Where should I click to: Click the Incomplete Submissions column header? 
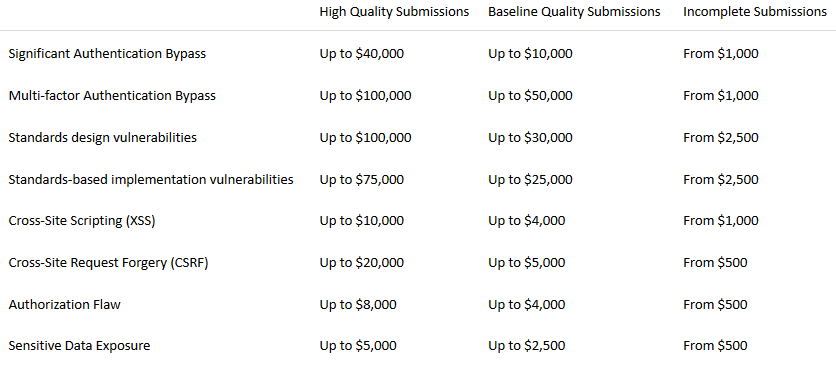click(x=755, y=12)
